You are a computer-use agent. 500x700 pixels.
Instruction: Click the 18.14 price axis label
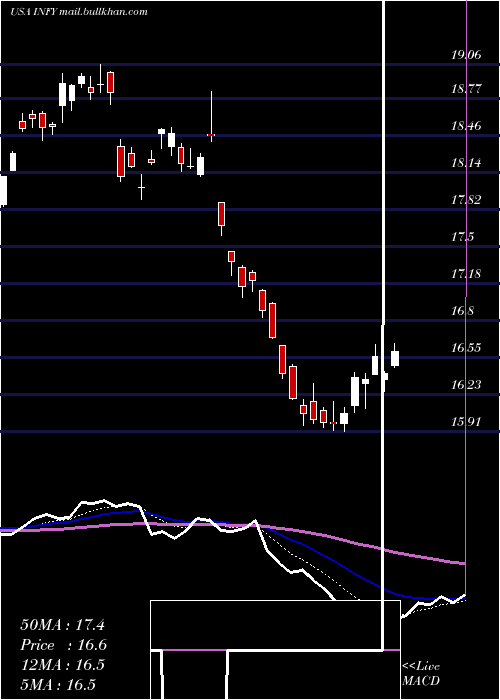pyautogui.click(x=466, y=163)
